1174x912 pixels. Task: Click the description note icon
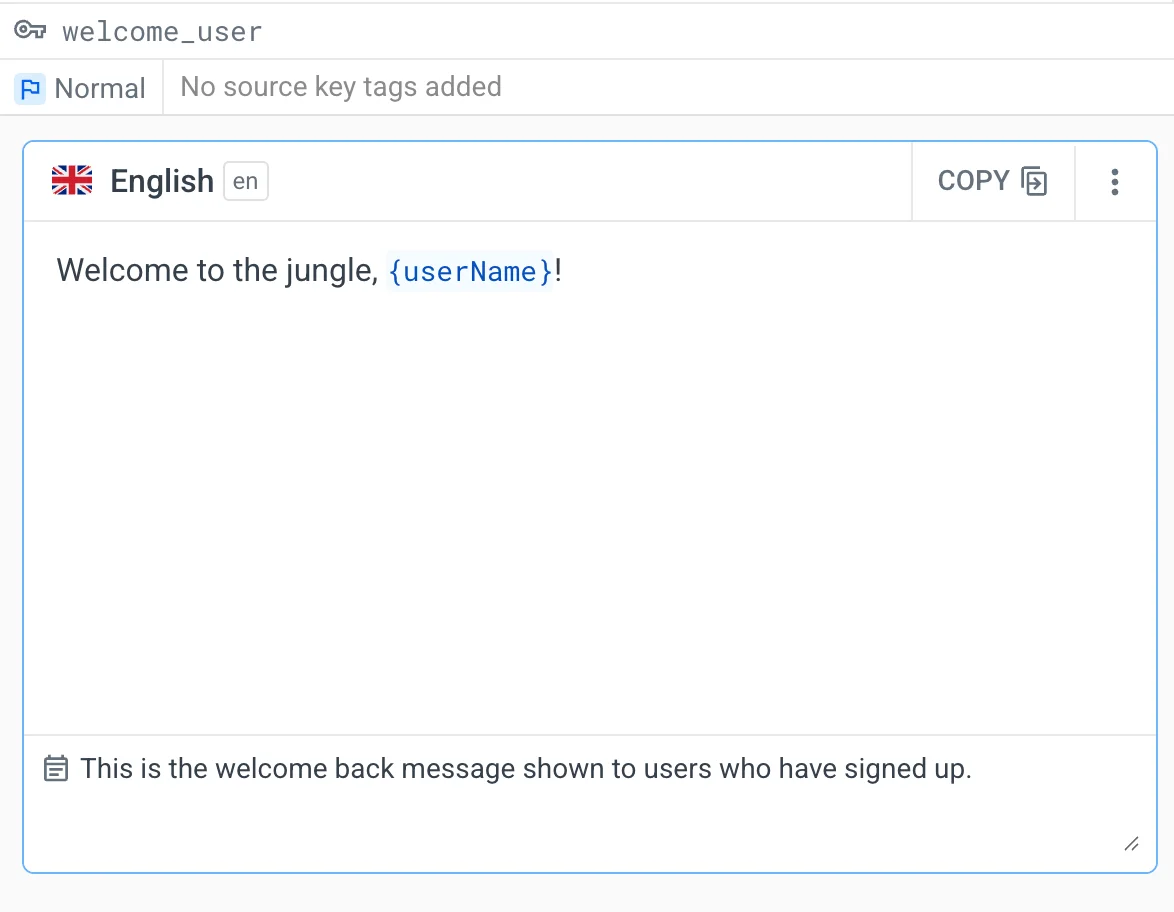point(56,769)
